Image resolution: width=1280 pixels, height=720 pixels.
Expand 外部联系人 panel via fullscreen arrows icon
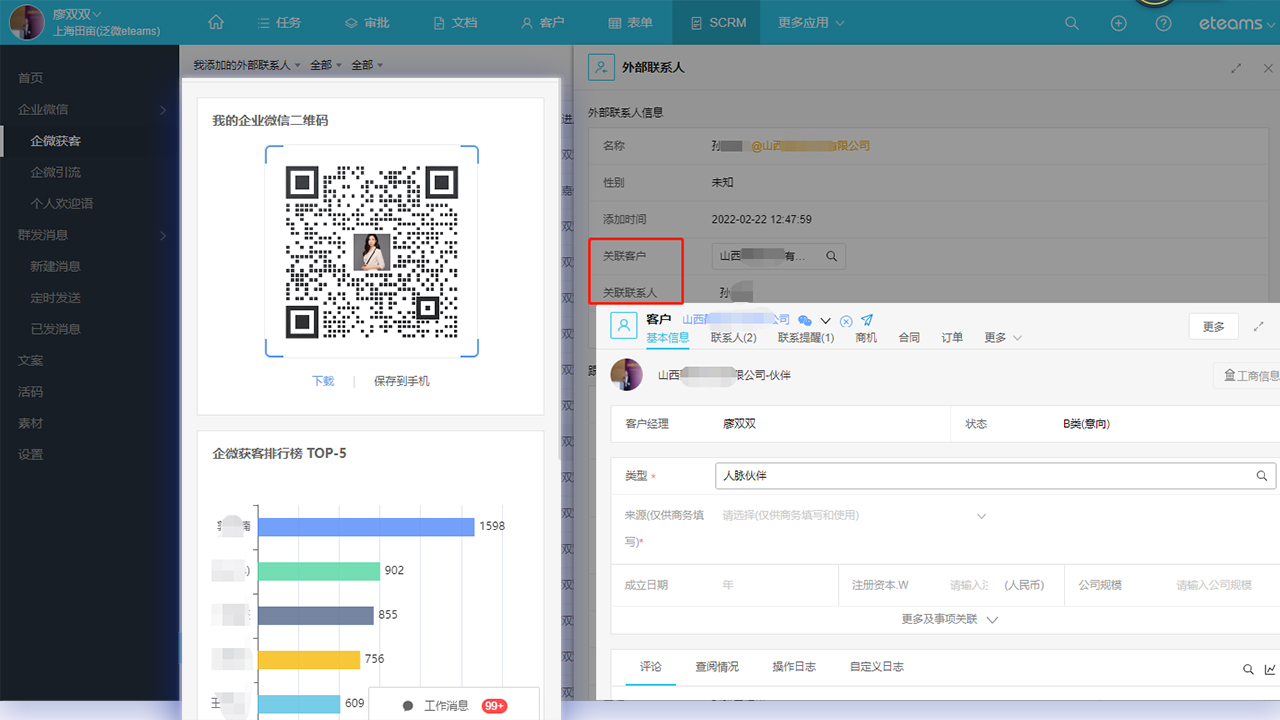(1236, 68)
